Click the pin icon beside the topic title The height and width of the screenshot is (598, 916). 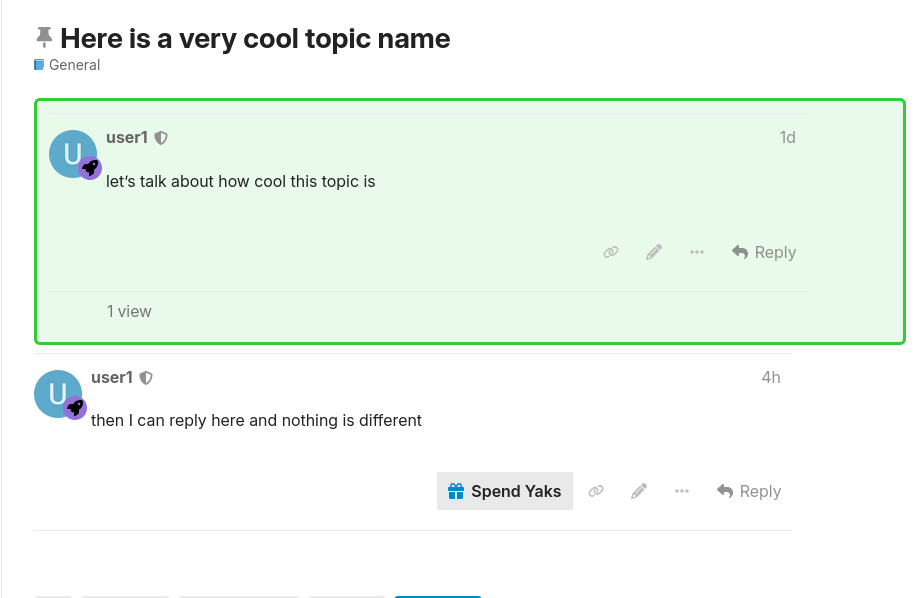tap(43, 38)
